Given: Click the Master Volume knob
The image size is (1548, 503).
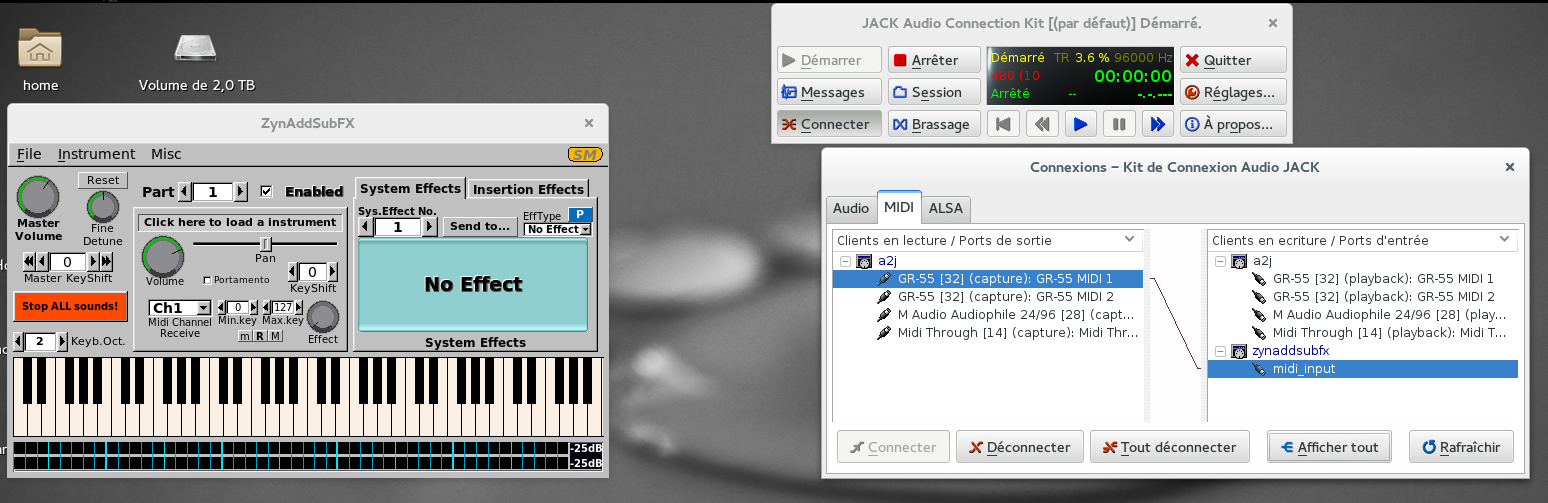Looking at the screenshot, I should pyautogui.click(x=38, y=197).
